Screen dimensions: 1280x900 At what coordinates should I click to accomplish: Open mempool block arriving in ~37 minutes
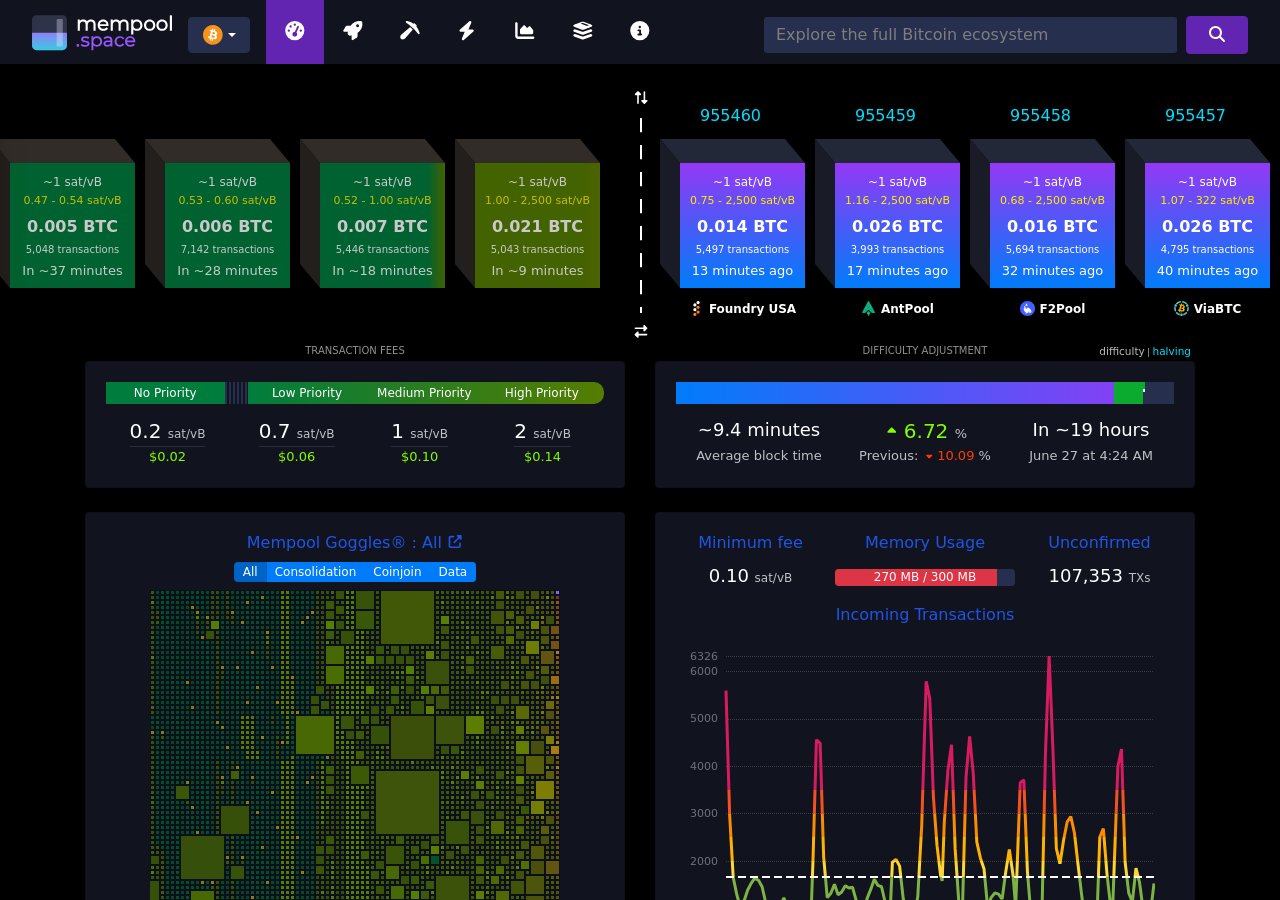click(72, 225)
